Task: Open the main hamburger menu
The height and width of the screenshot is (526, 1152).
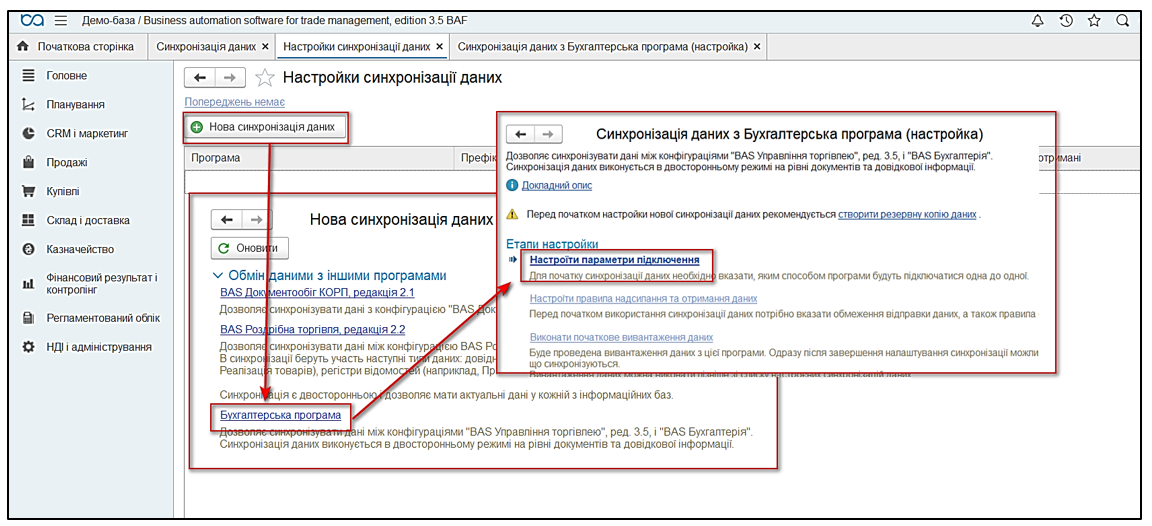Action: click(61, 21)
